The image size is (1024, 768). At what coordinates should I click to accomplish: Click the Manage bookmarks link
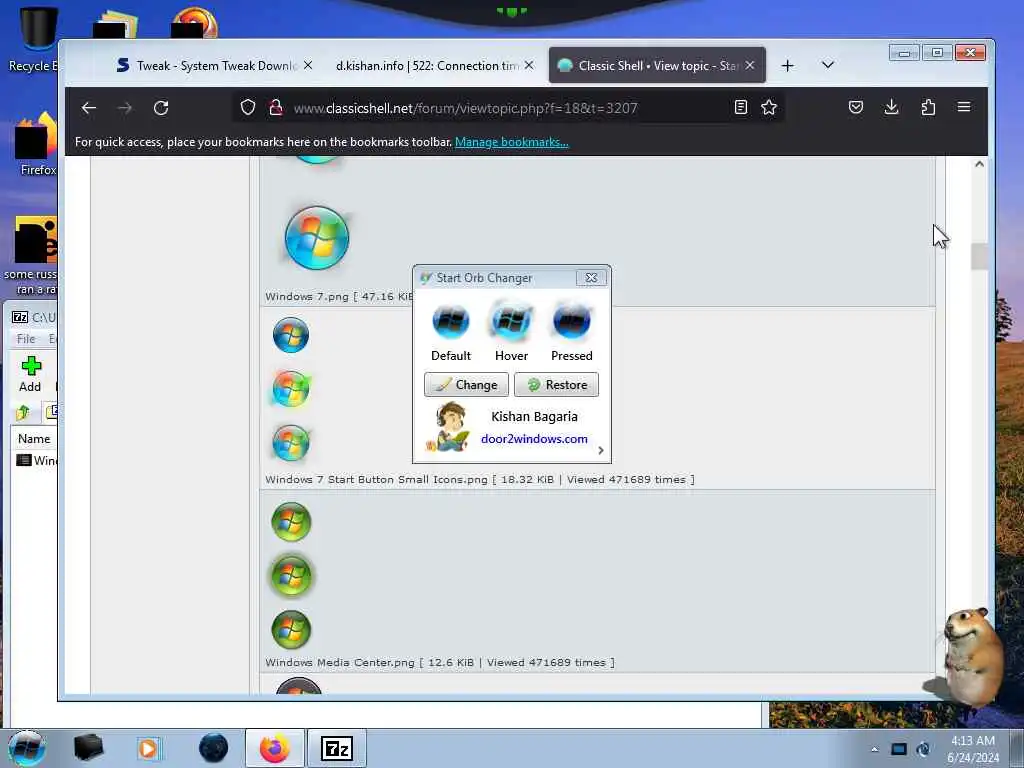pos(511,142)
